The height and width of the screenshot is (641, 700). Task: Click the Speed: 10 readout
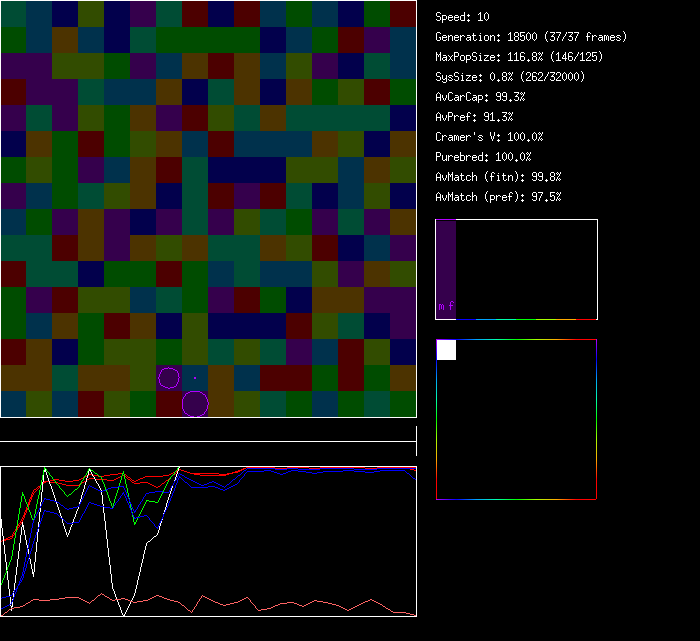click(x=462, y=17)
